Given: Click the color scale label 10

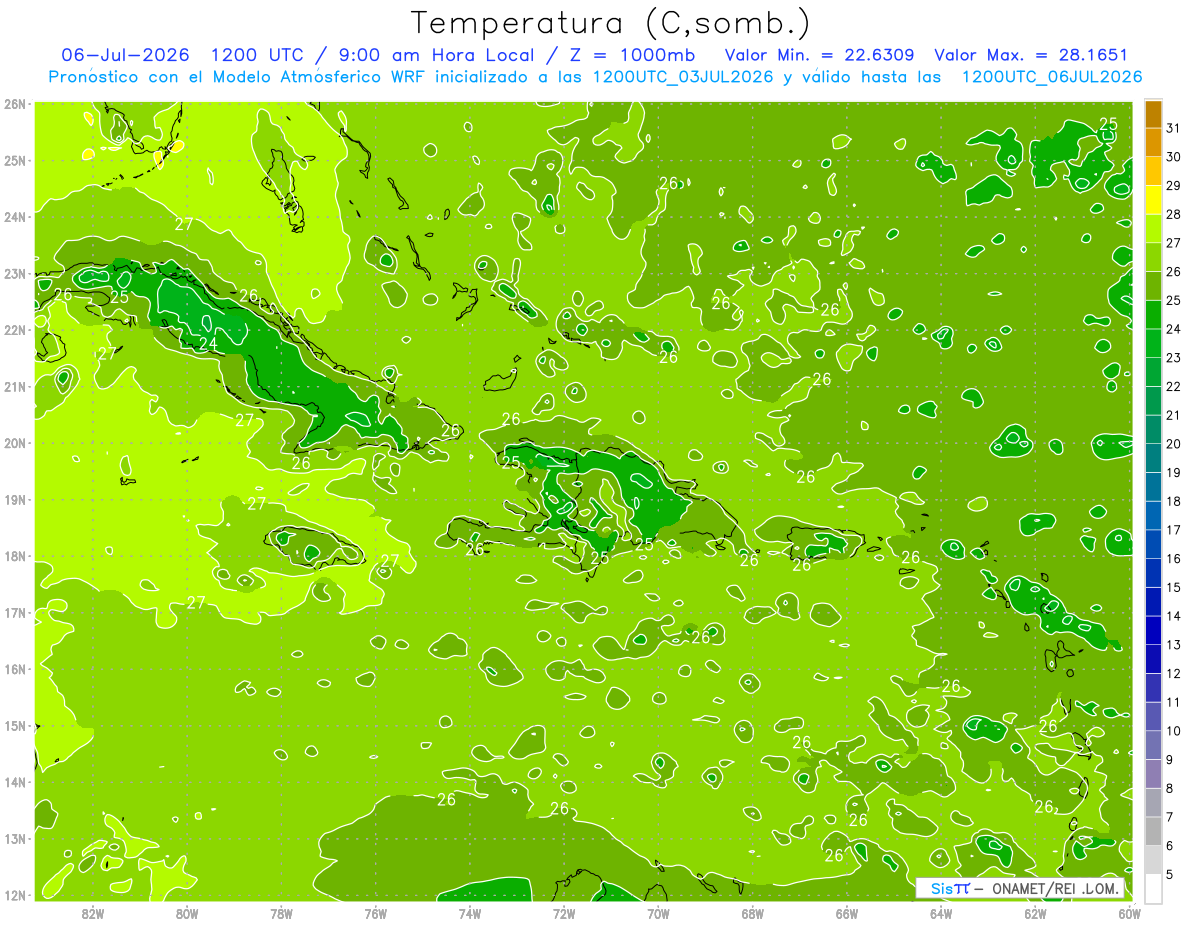Looking at the screenshot, I should [1173, 731].
